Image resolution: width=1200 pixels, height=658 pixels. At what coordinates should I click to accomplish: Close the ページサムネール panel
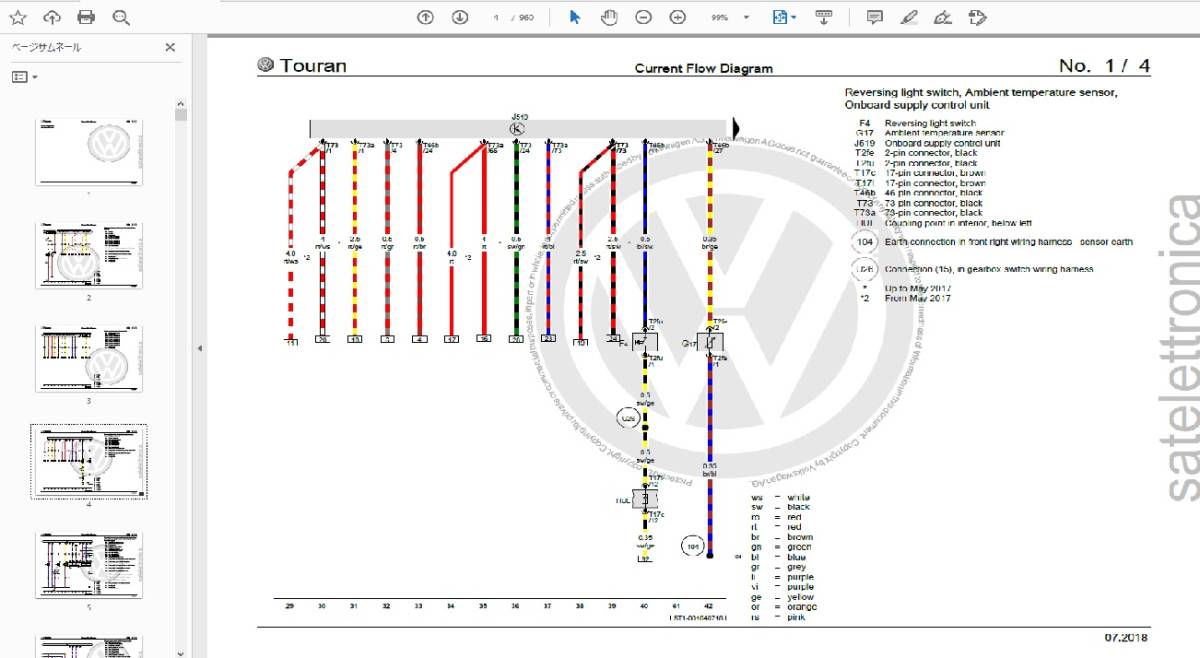tap(170, 47)
